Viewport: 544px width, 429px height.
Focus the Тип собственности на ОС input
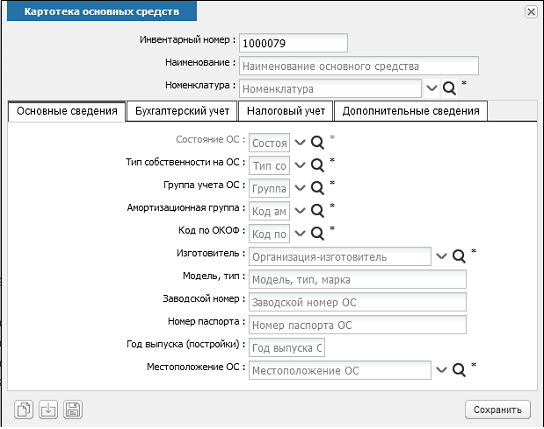(269, 165)
